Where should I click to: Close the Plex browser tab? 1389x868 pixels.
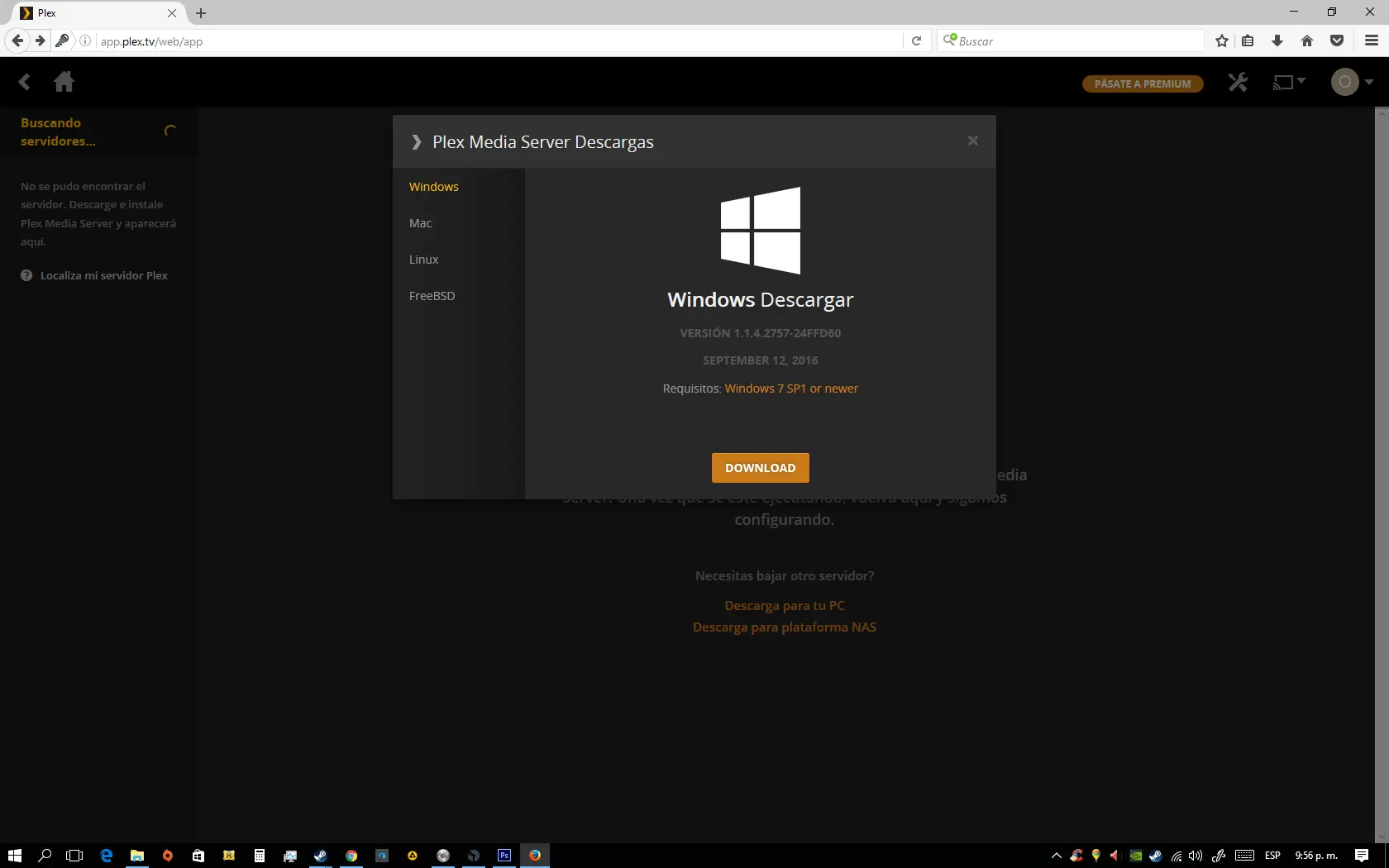pos(172,13)
